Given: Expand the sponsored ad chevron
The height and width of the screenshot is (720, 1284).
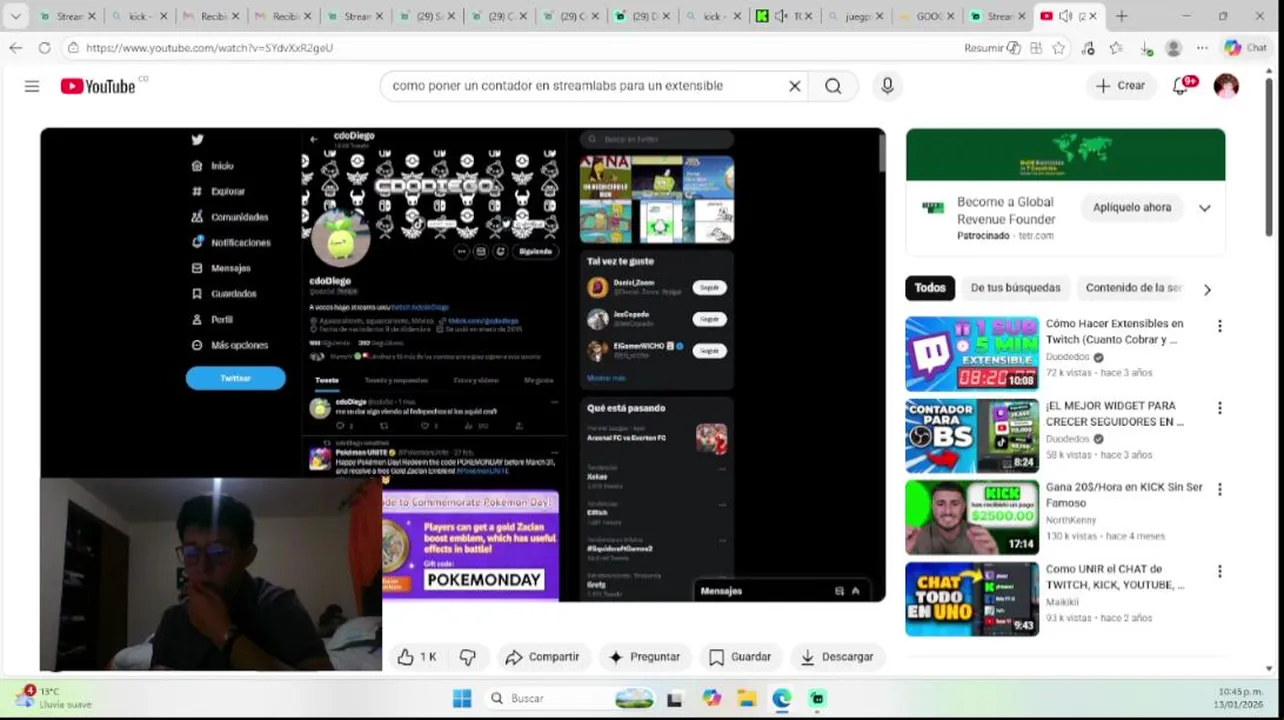Looking at the screenshot, I should tap(1205, 208).
